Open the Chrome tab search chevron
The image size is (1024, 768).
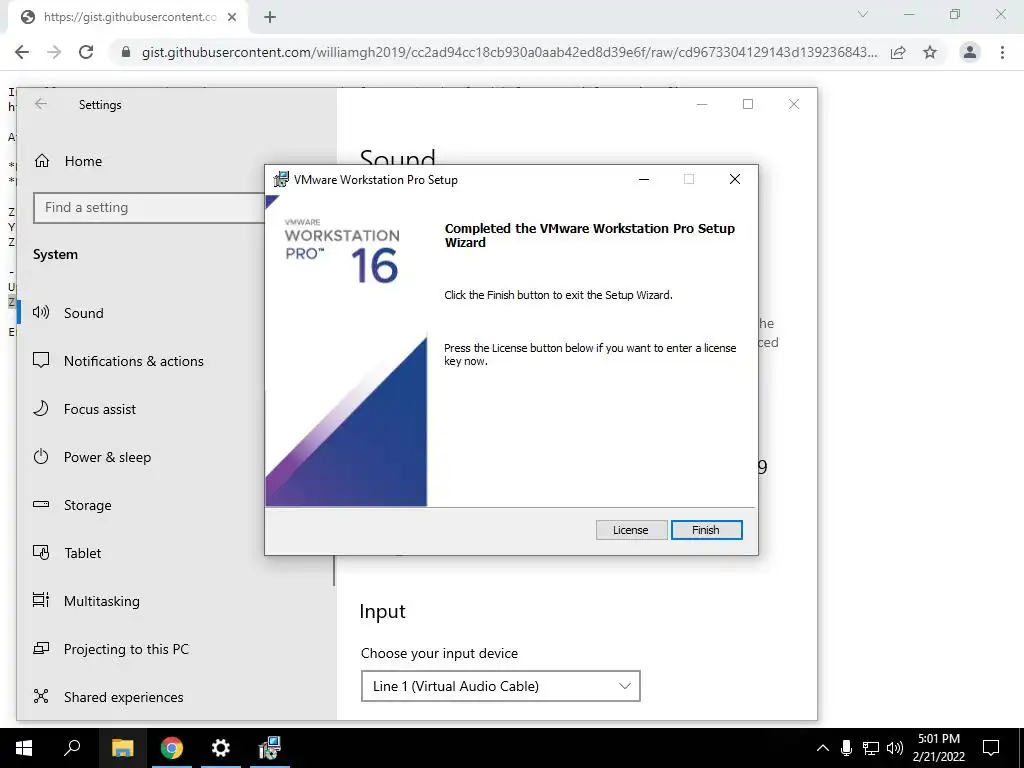863,14
